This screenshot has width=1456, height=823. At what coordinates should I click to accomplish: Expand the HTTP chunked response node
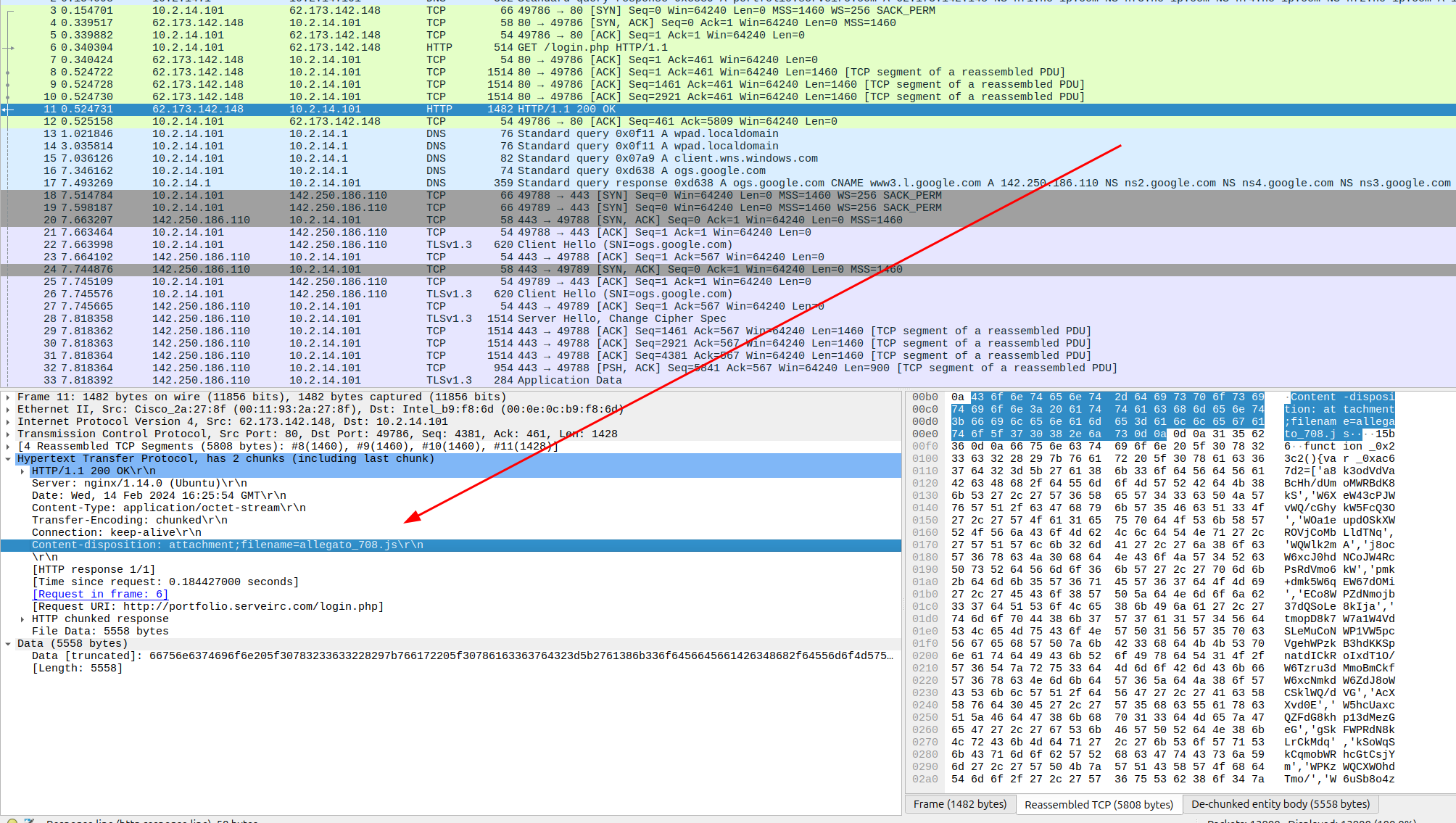22,619
